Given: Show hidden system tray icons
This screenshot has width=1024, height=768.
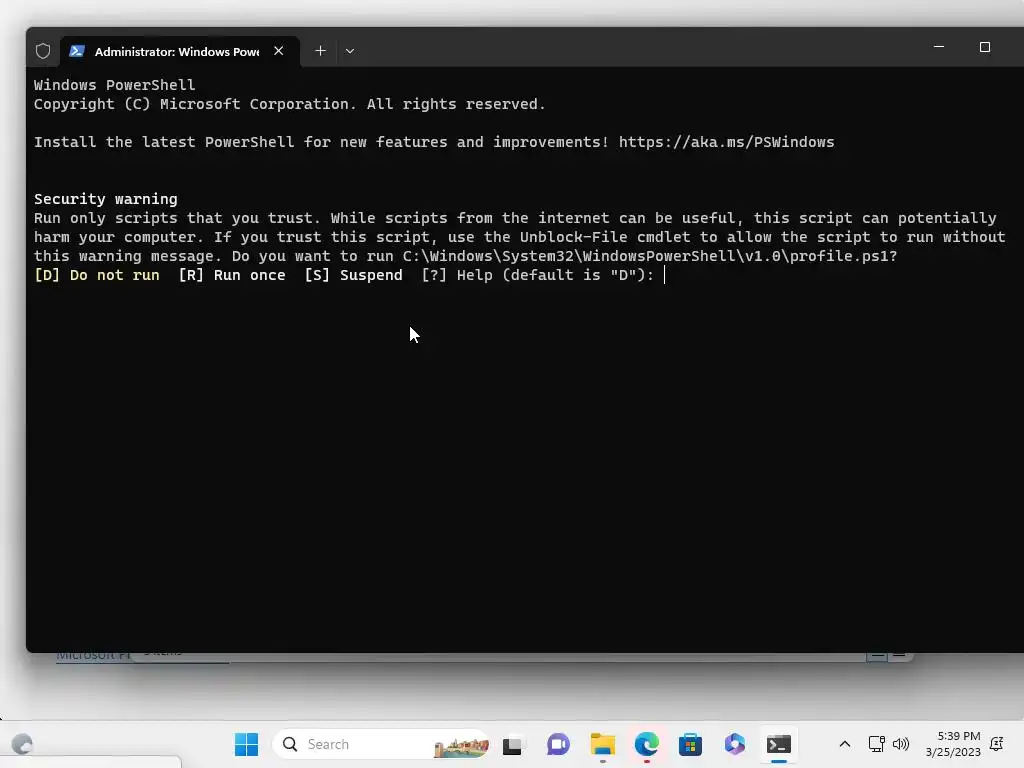Looking at the screenshot, I should (844, 744).
